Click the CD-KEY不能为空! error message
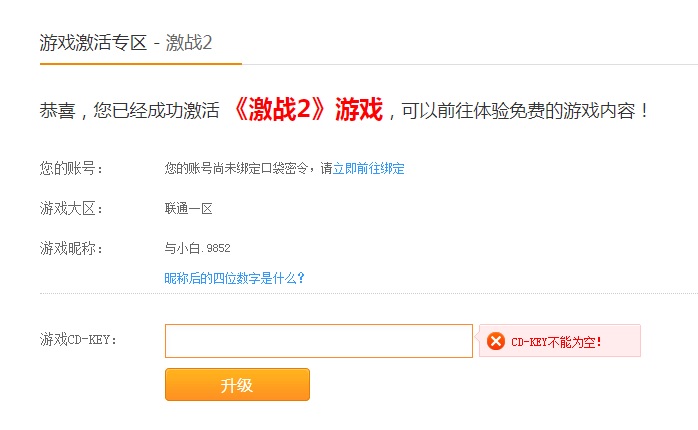This screenshot has width=698, height=430. coord(556,342)
